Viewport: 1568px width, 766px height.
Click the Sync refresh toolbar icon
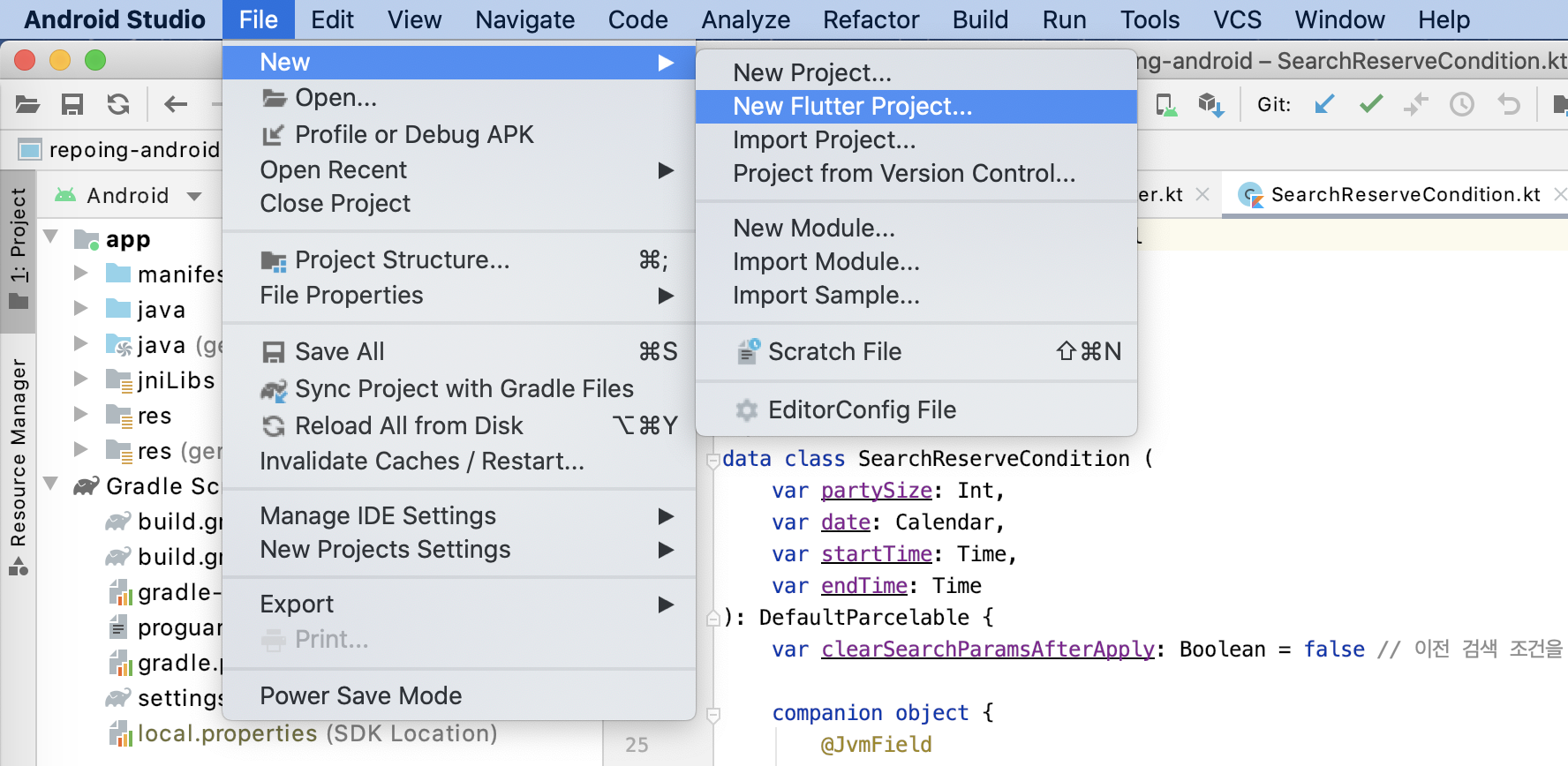click(x=118, y=105)
